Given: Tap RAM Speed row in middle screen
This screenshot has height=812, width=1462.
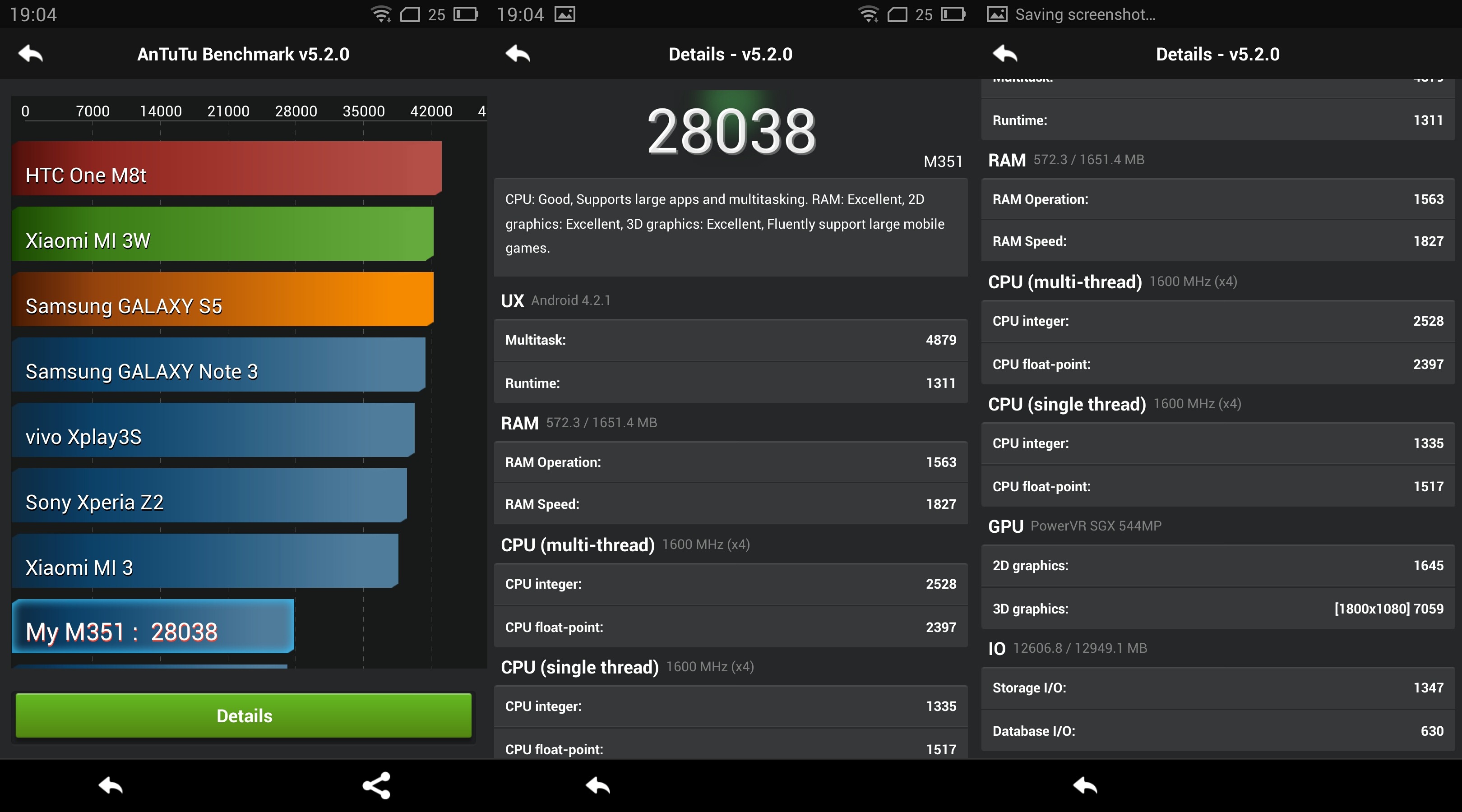Looking at the screenshot, I should tap(731, 504).
